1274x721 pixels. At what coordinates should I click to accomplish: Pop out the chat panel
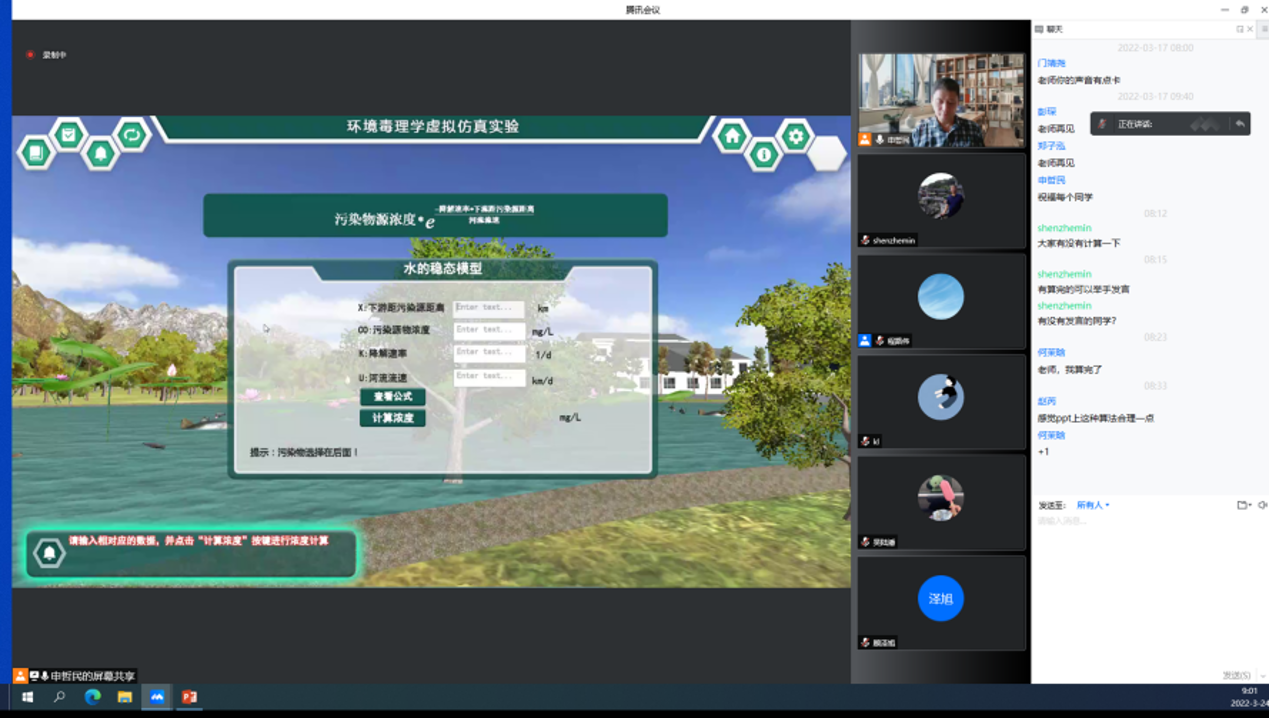[1240, 29]
